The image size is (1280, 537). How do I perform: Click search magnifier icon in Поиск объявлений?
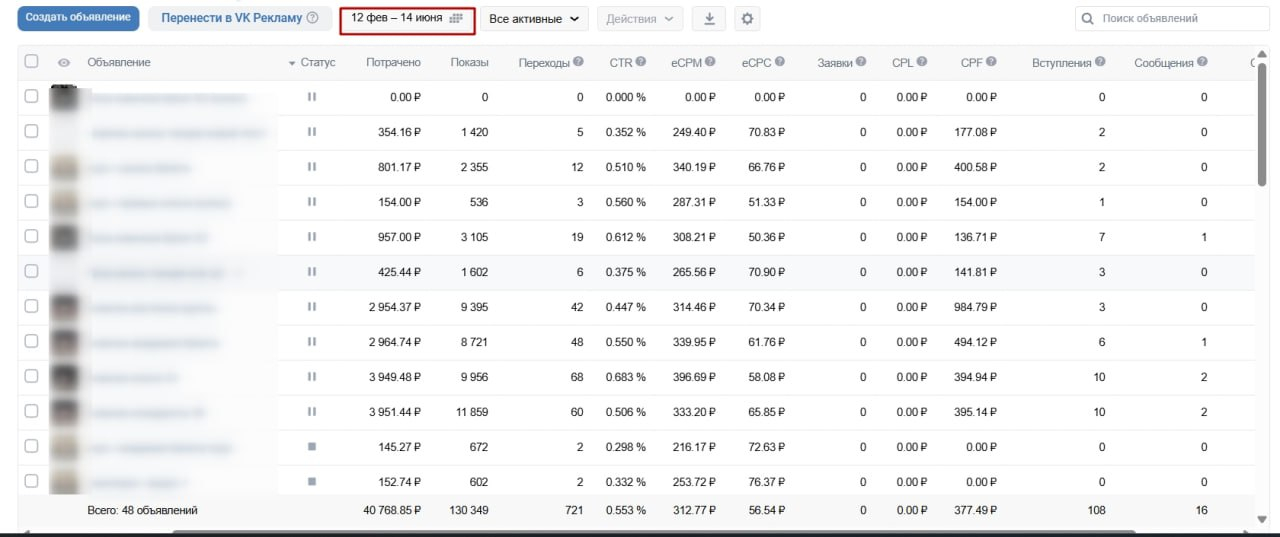(x=1088, y=19)
